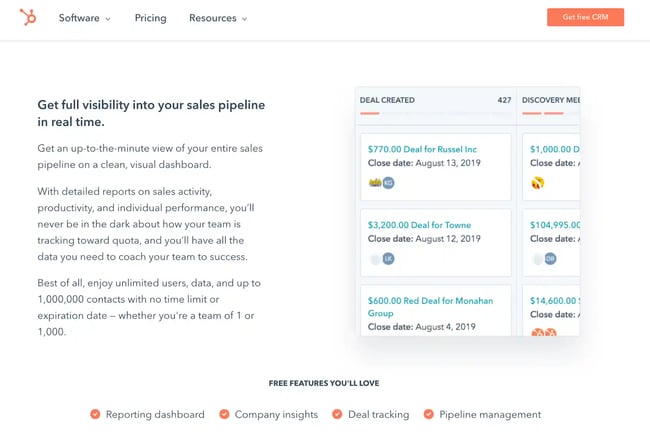650x446 pixels.
Task: Click the LK avatar on Towne deal
Action: point(388,259)
